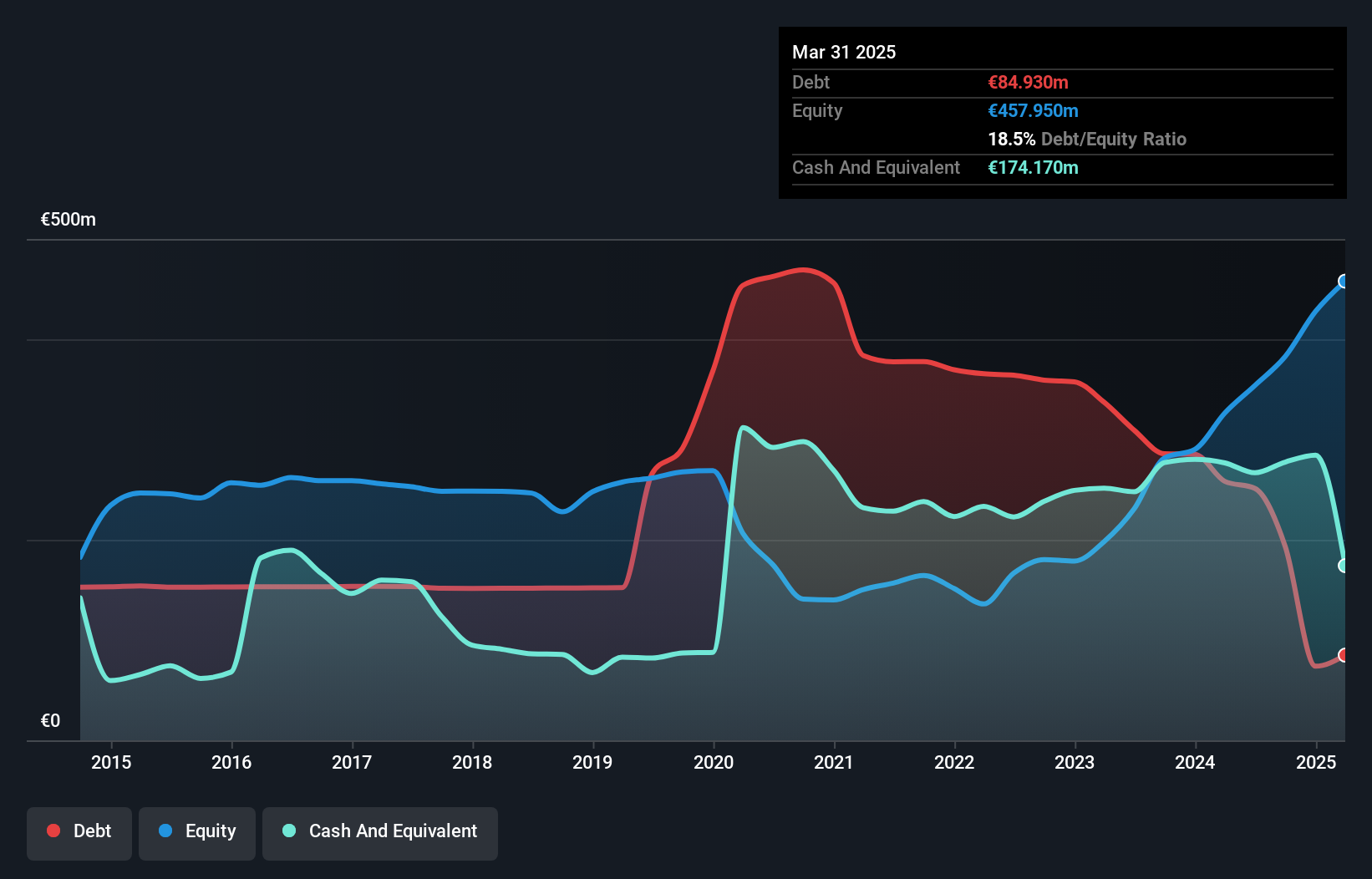Click the 2016 x-axis label
Image resolution: width=1372 pixels, height=879 pixels.
(231, 762)
